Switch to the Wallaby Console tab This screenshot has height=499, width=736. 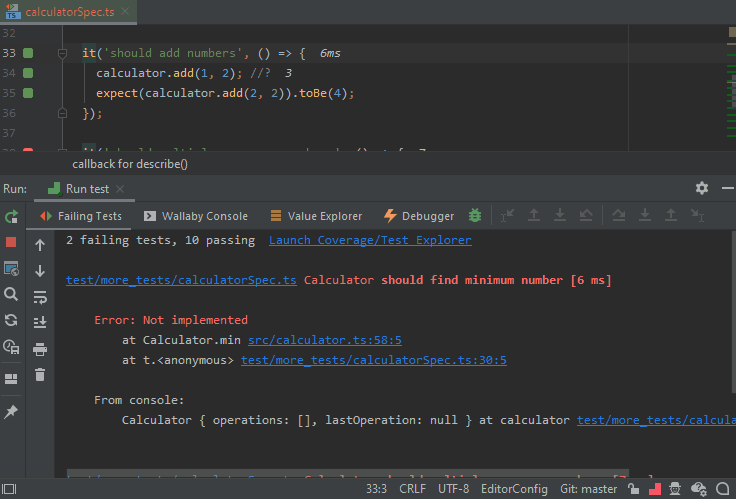[204, 216]
